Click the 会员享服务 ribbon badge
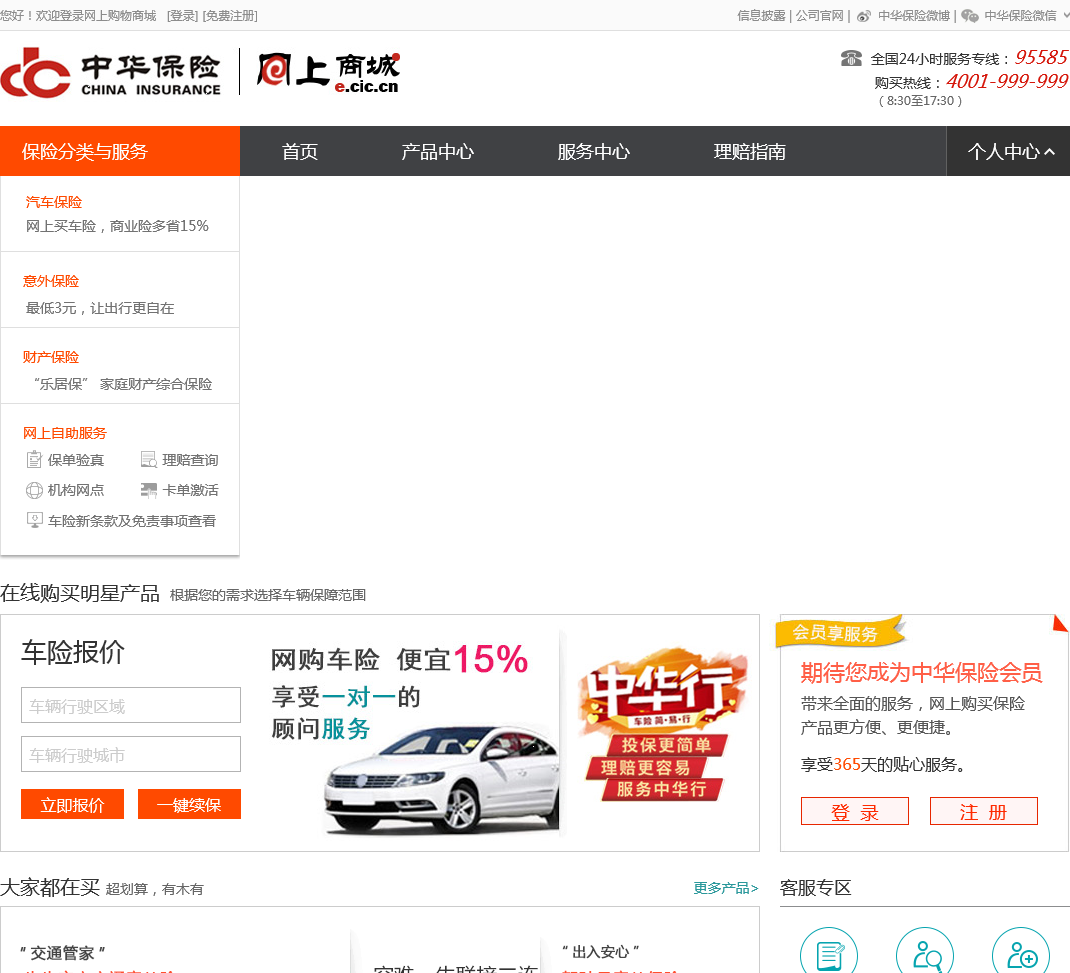Image resolution: width=1070 pixels, height=973 pixels. [840, 632]
